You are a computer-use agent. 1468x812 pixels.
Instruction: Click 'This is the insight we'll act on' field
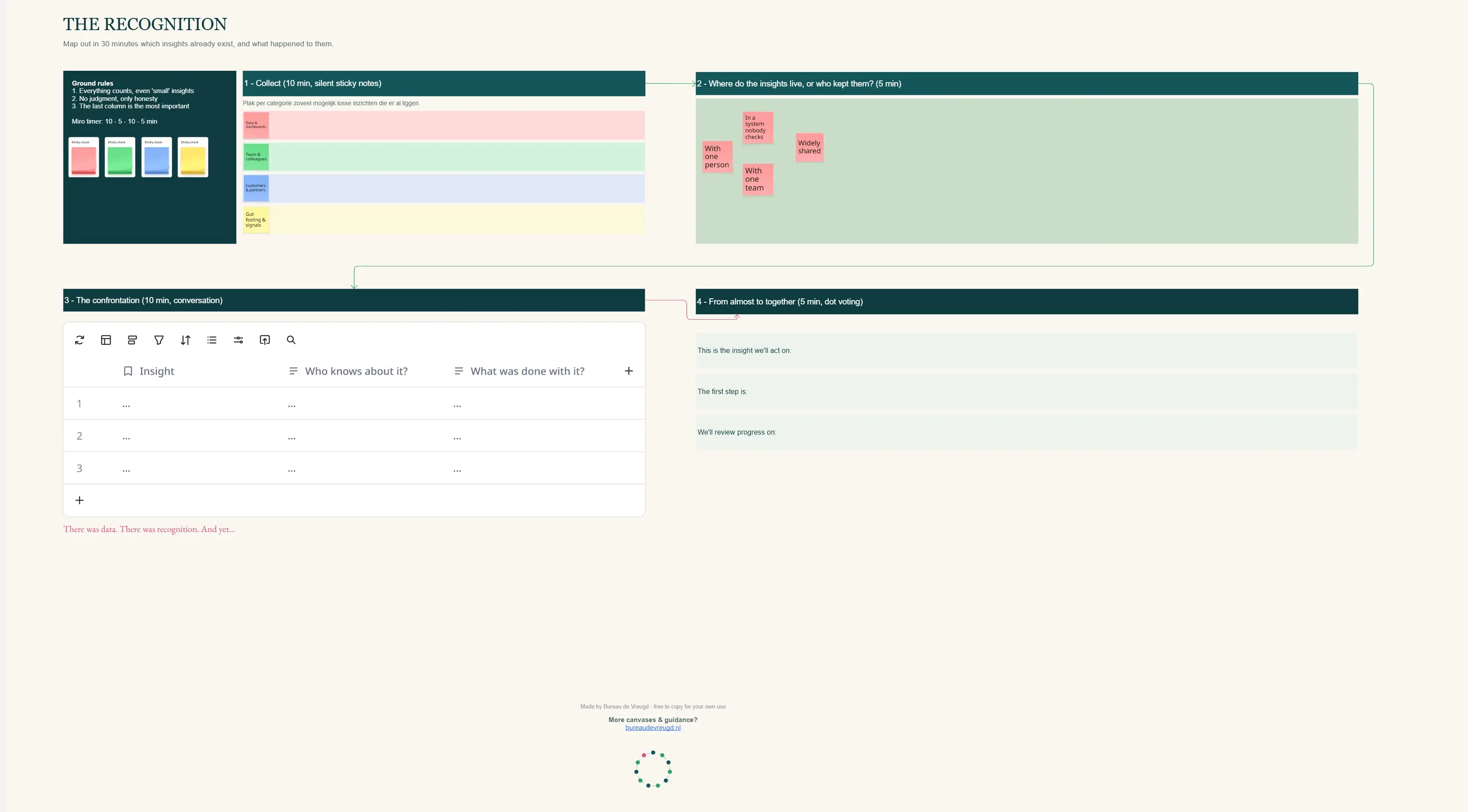[x=1026, y=350]
